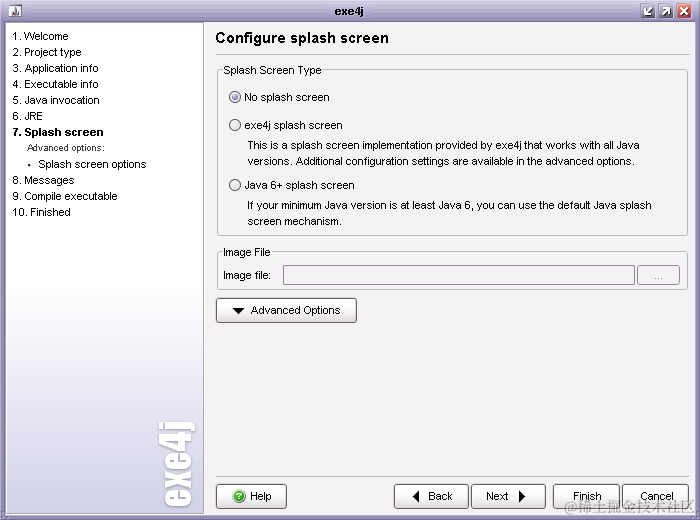The image size is (700, 520).
Task: Go to step 5. Java invocation
Action: click(x=56, y=100)
